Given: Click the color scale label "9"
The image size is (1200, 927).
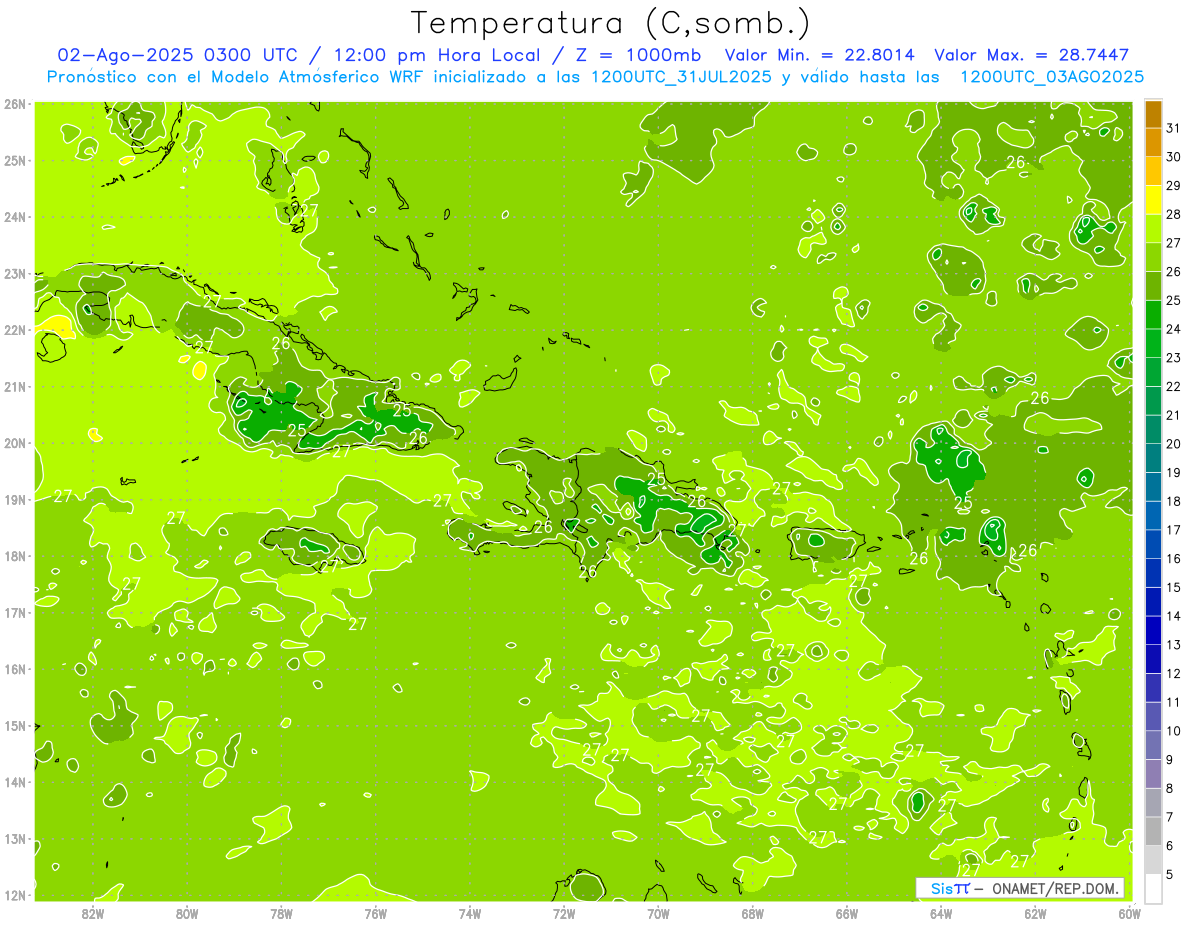Looking at the screenshot, I should point(1170,760).
